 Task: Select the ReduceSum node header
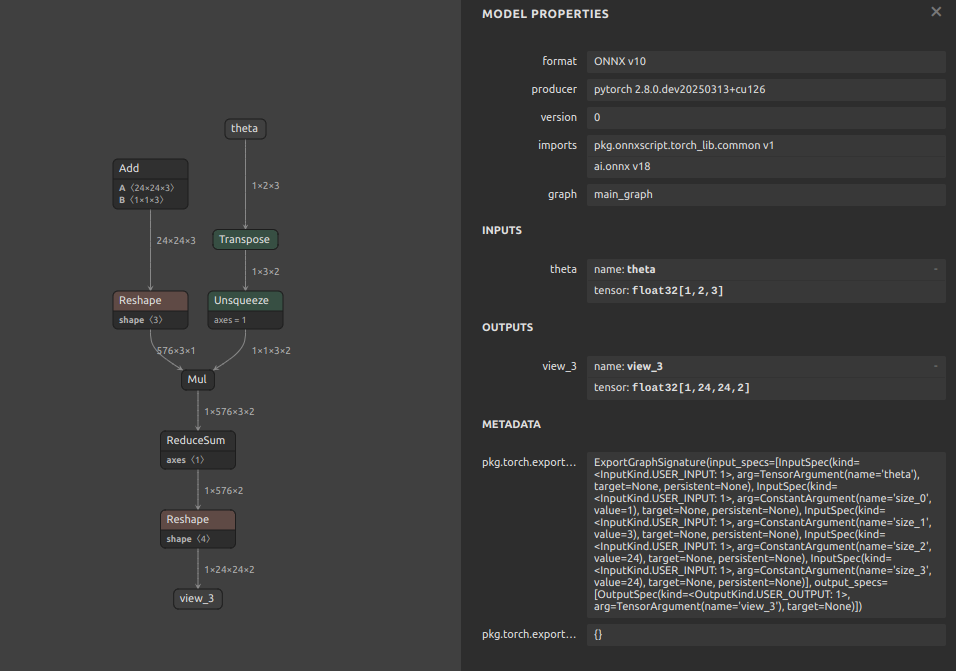[x=198, y=441]
